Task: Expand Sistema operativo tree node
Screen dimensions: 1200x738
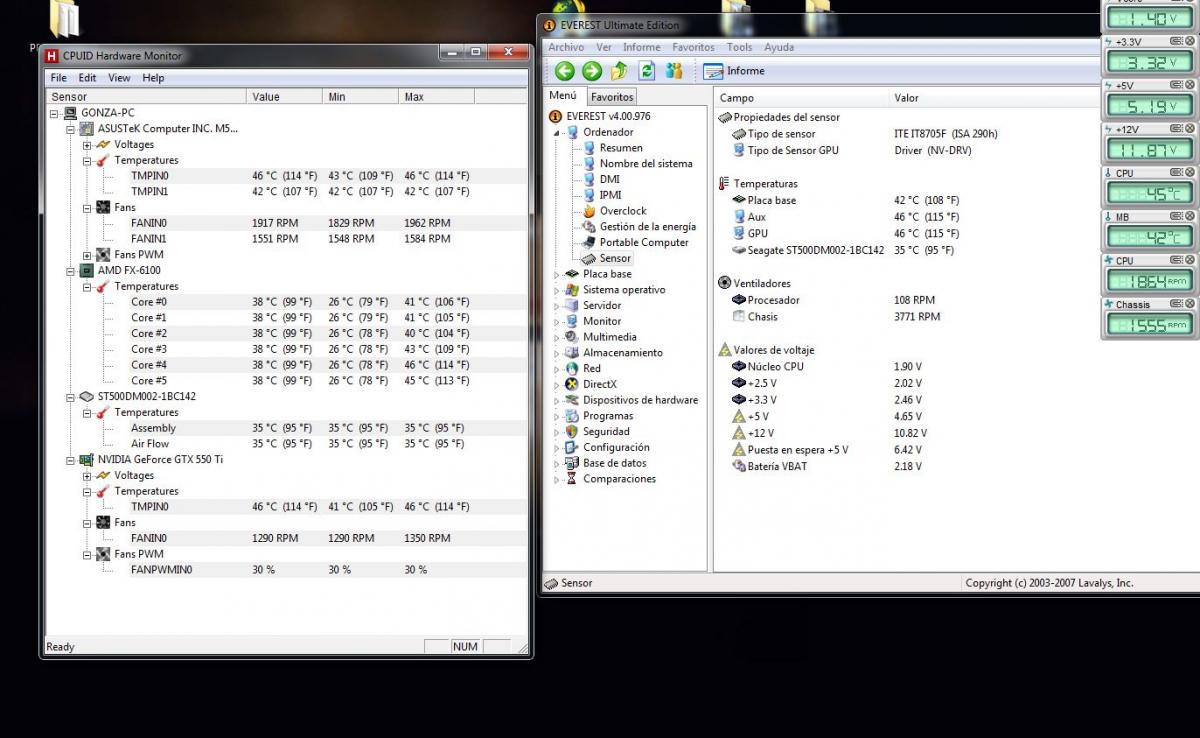Action: pyautogui.click(x=558, y=290)
